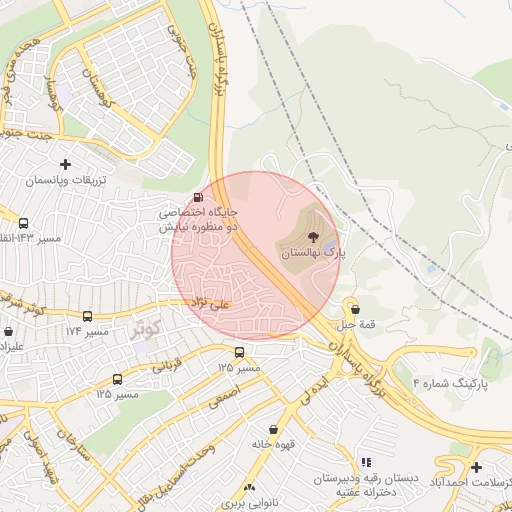Click the red highlighted circle area
Viewport: 512px width, 512px height.
coord(256,256)
